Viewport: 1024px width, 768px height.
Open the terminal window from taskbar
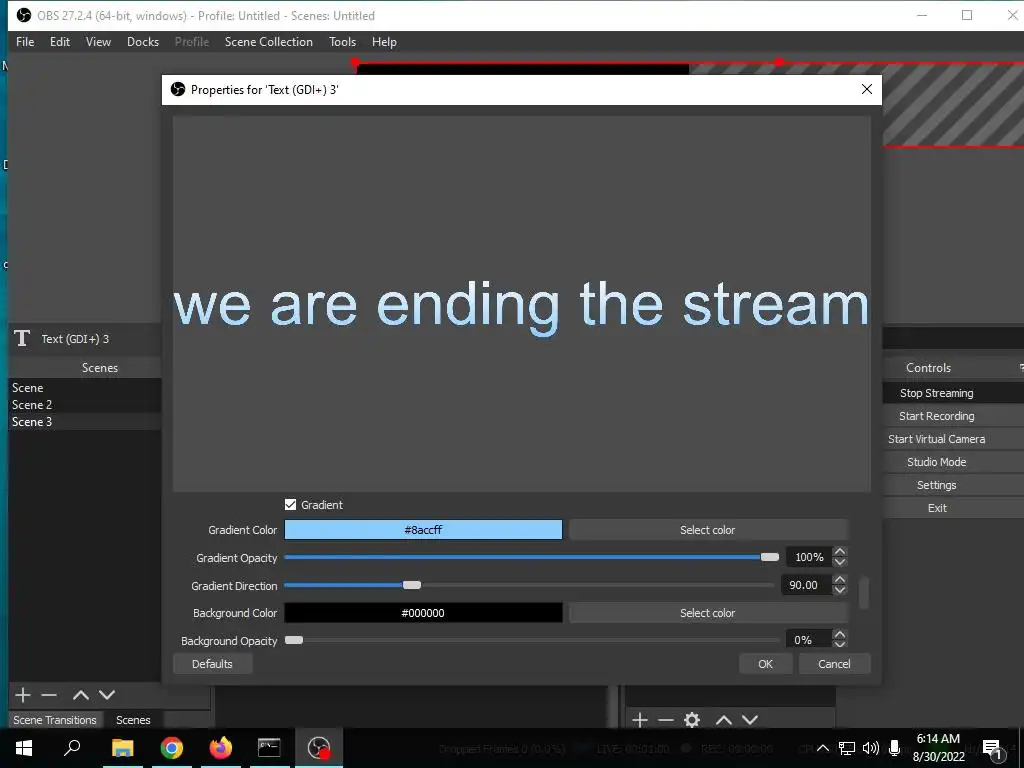coord(269,748)
